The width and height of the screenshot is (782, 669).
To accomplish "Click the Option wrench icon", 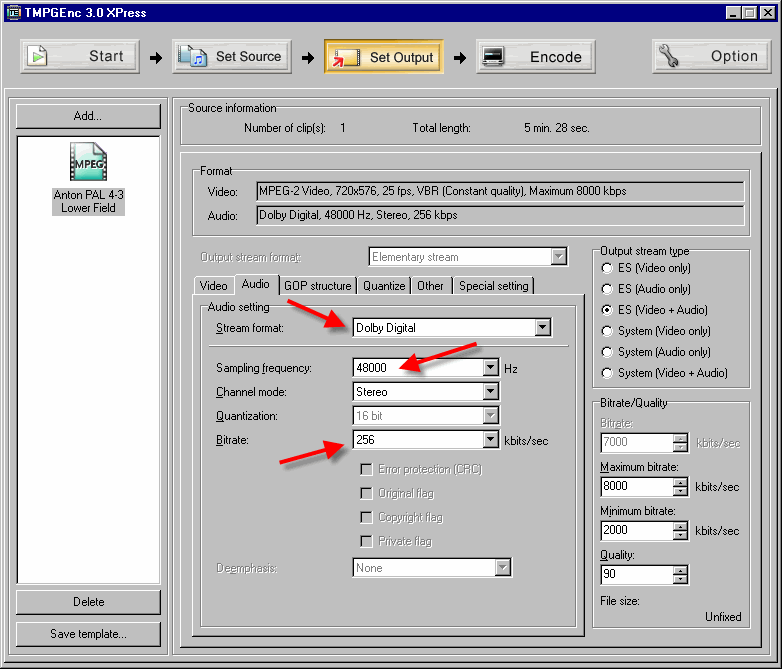I will (x=669, y=56).
